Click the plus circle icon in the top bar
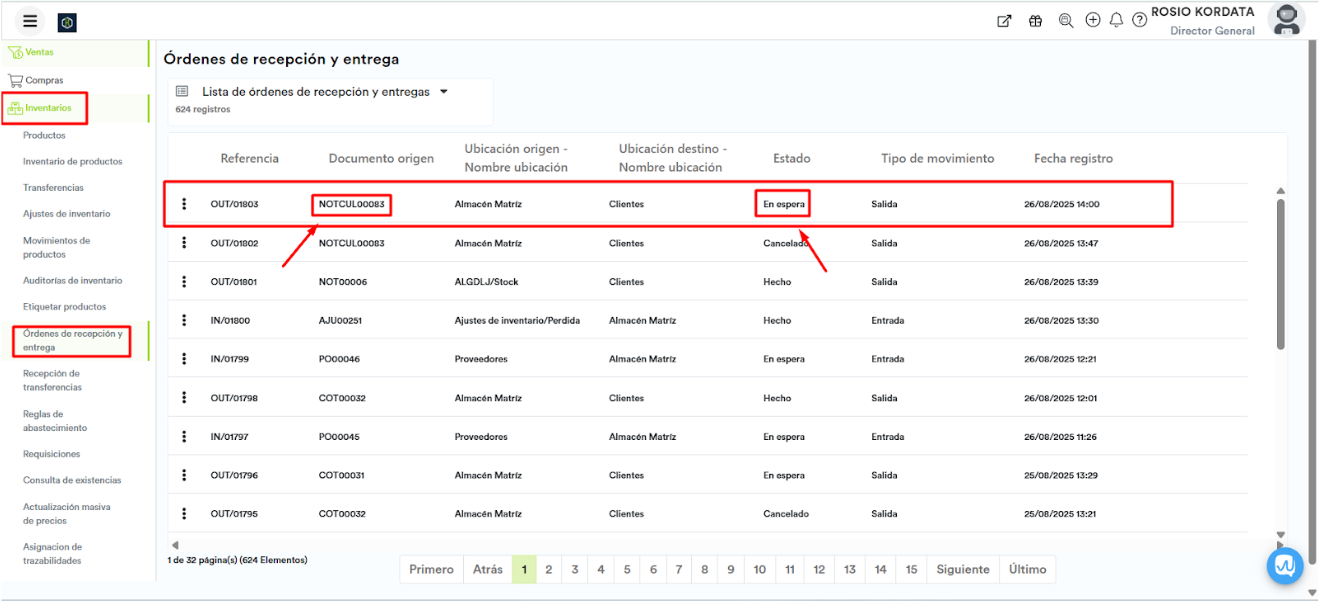This screenshot has height=601, width=1321. (1092, 20)
